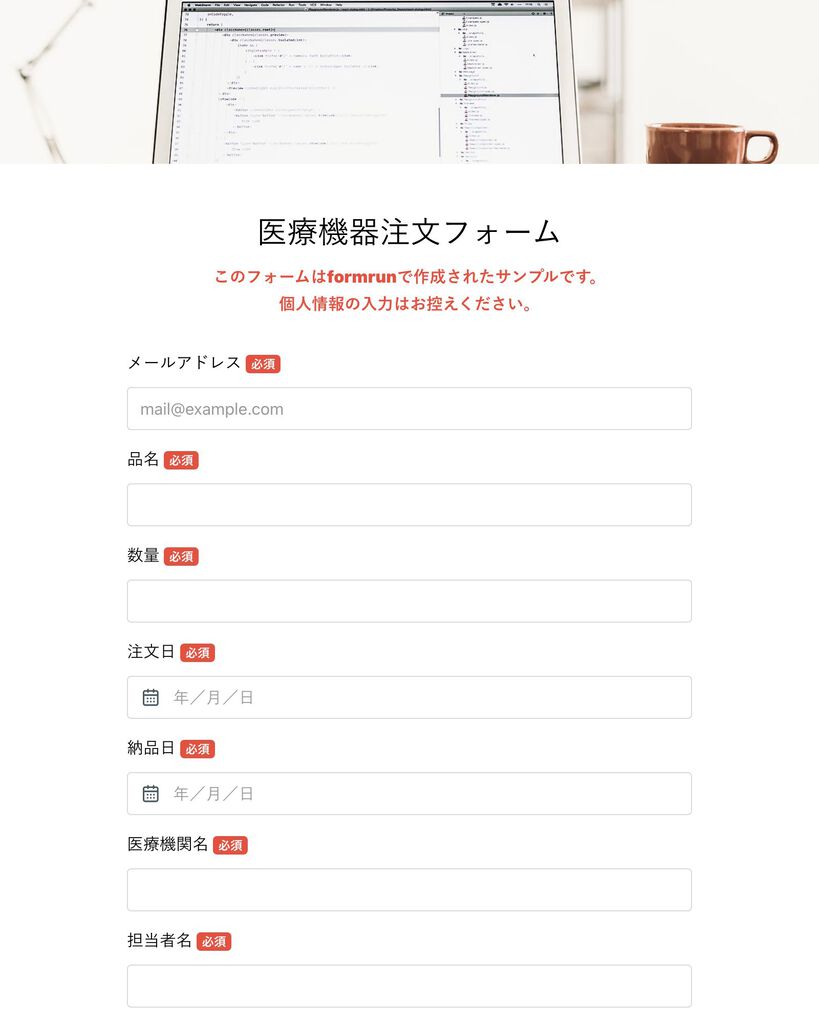Viewport: 819px width, 1024px height.
Task: Click the calendar icon in 納品日 field
Action: (x=150, y=793)
